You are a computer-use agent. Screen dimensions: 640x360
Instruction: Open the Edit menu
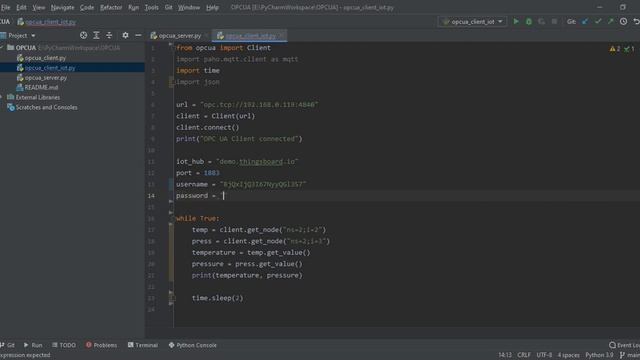pos(21,7)
